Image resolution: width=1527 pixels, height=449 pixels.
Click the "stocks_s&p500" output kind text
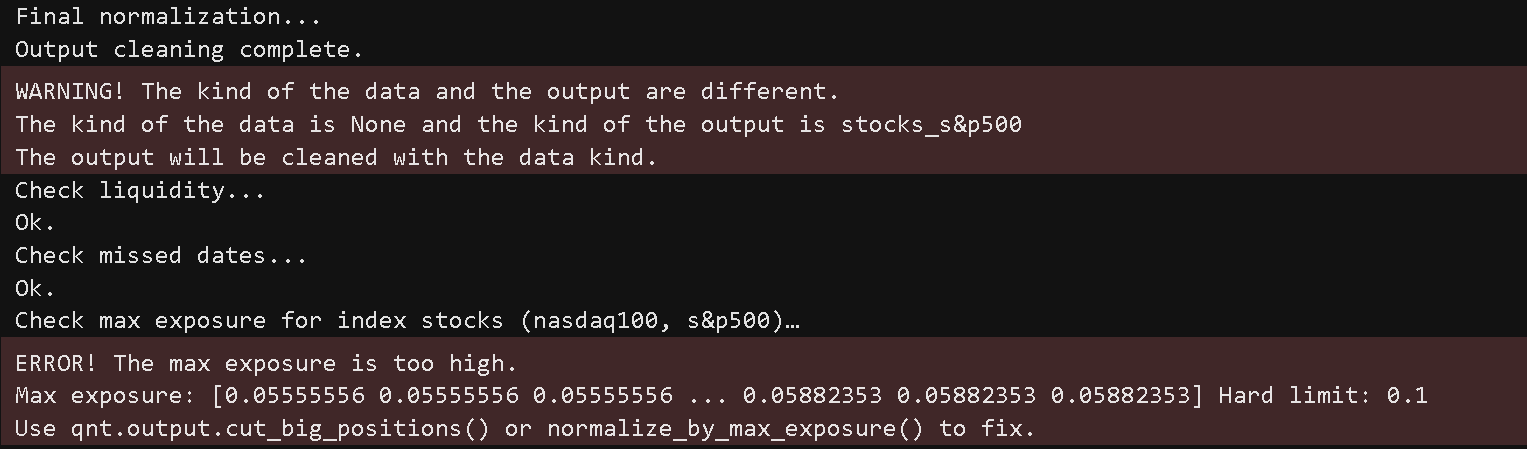pyautogui.click(x=931, y=125)
